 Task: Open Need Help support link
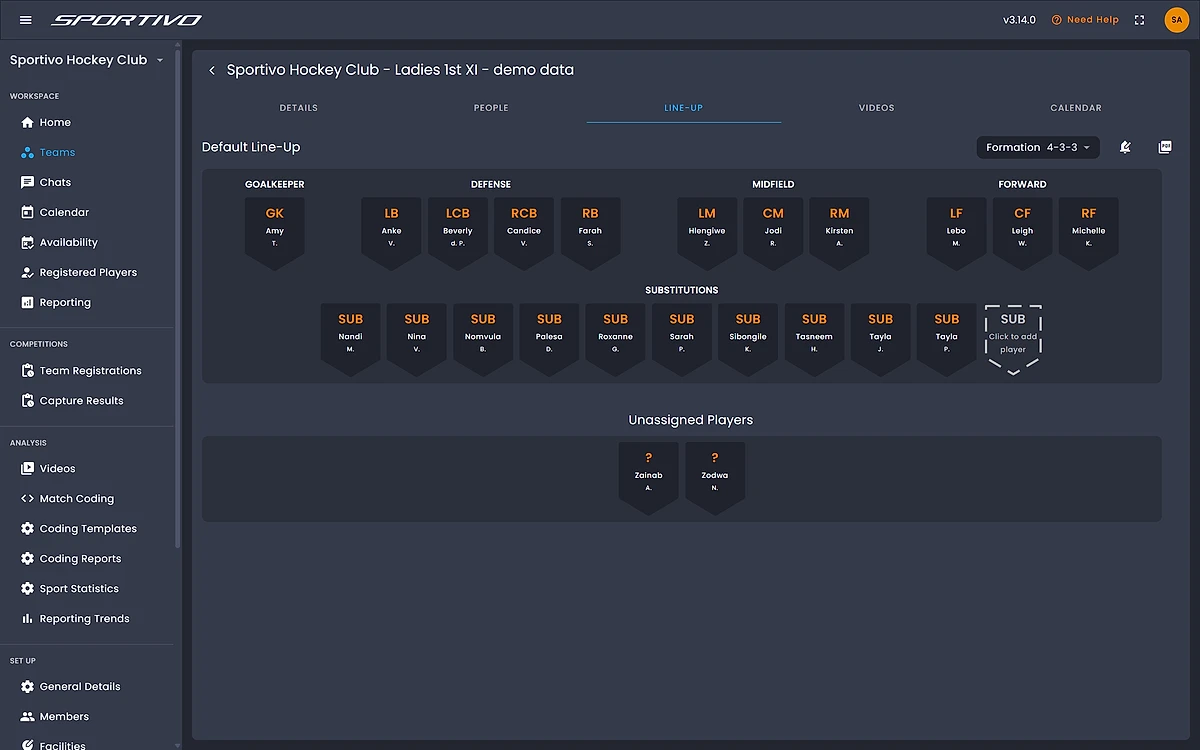(1085, 20)
